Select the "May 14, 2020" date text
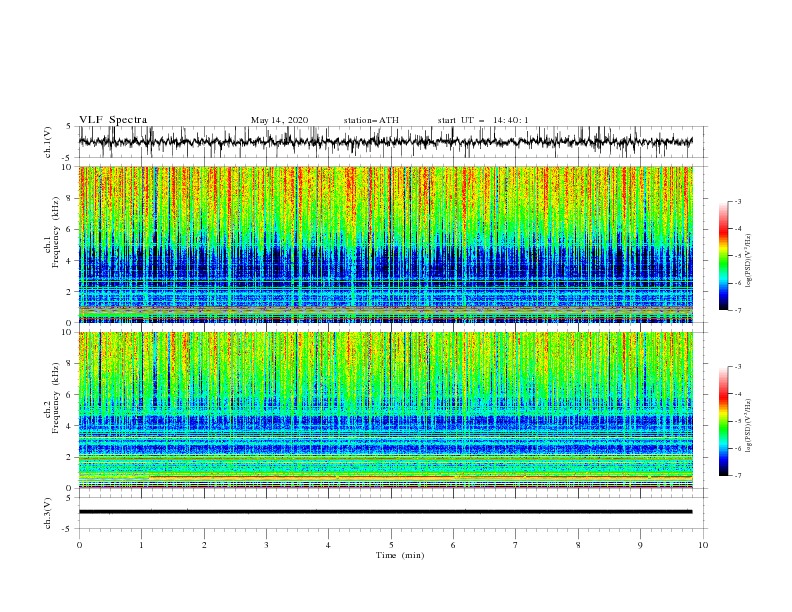This screenshot has height=612, width=792. [x=279, y=120]
